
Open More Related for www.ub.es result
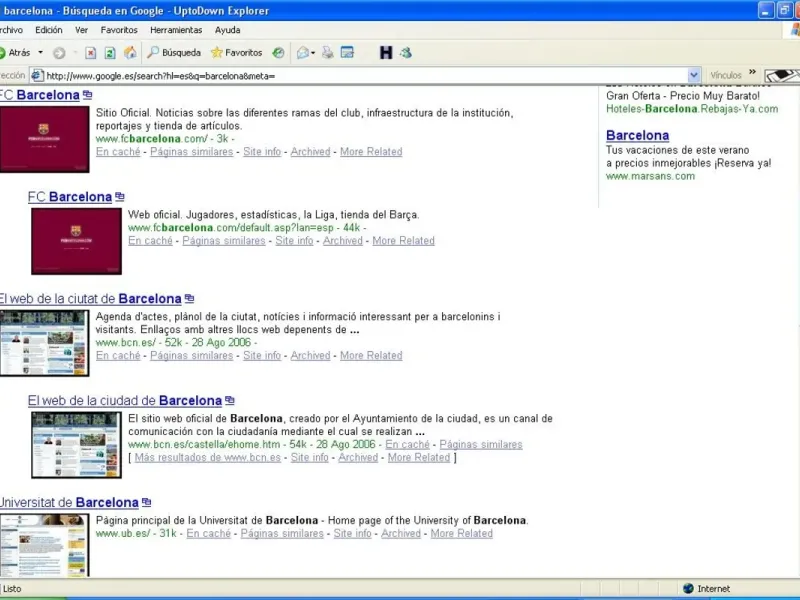point(461,534)
